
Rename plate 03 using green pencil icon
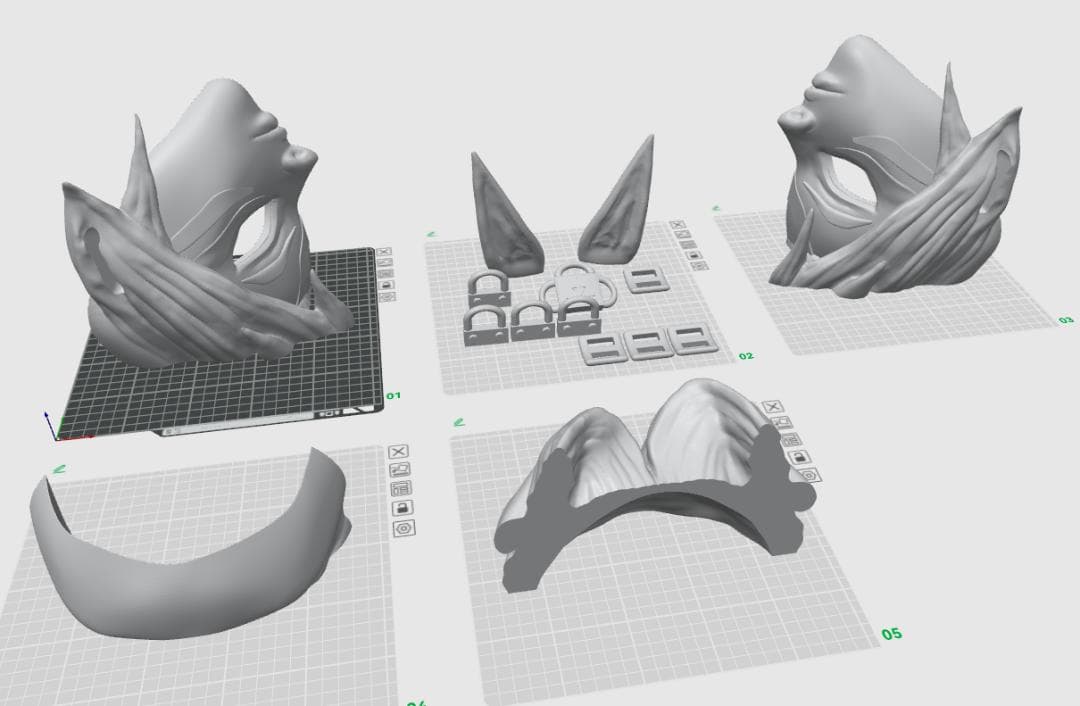coord(716,208)
